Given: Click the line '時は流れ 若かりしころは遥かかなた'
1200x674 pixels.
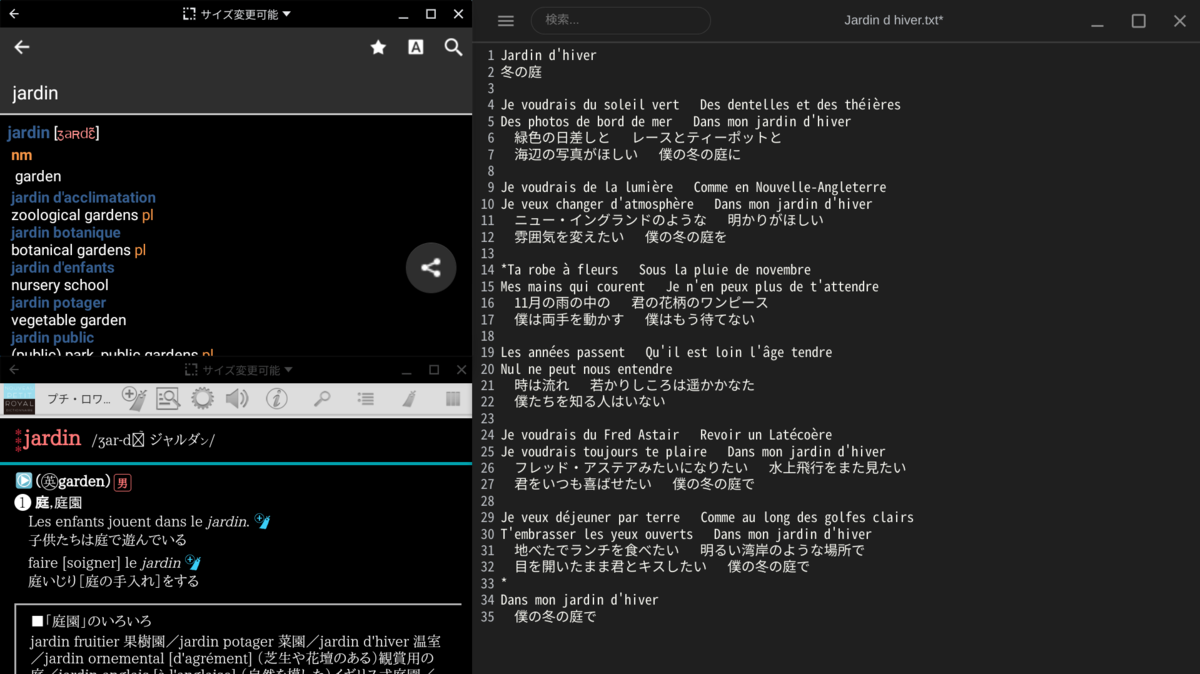Looking at the screenshot, I should 634,385.
